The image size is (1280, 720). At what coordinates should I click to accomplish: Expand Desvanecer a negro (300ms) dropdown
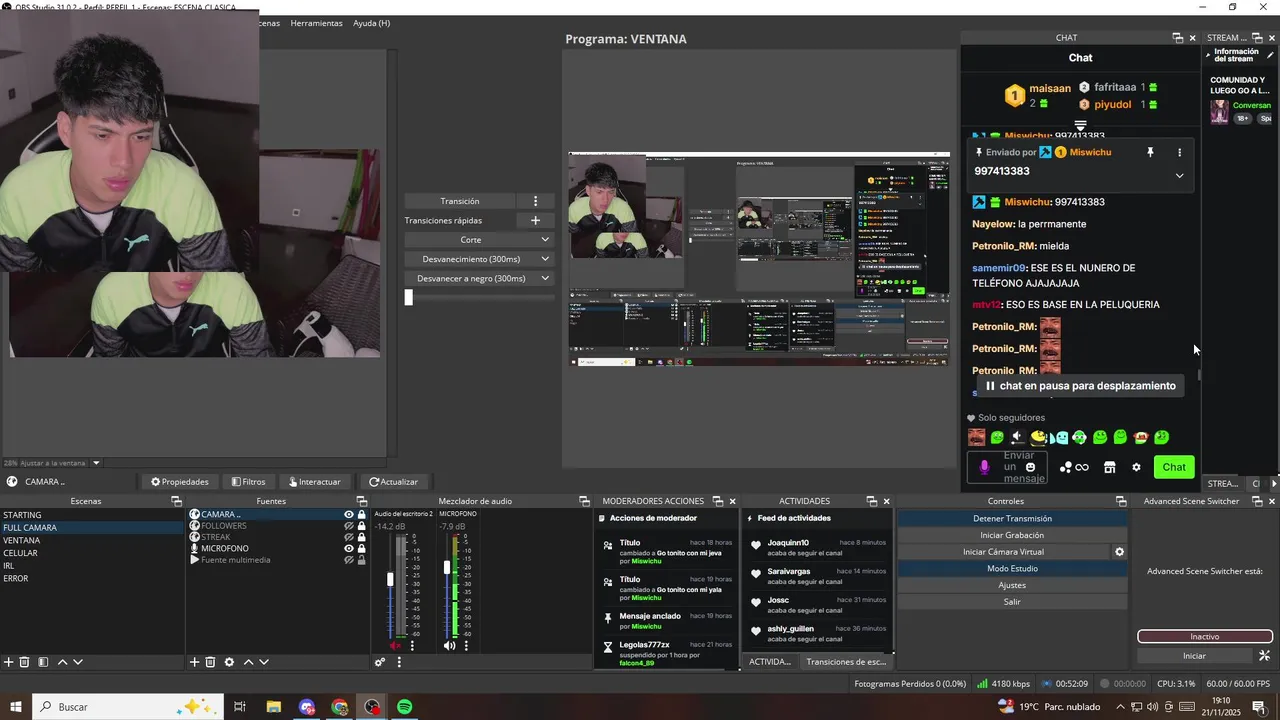tap(545, 278)
